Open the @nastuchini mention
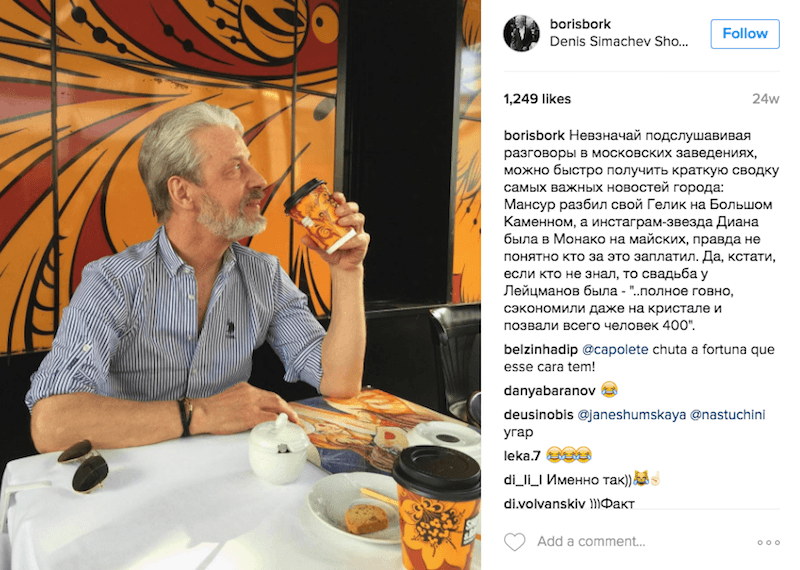This screenshot has height=570, width=800. (728, 415)
